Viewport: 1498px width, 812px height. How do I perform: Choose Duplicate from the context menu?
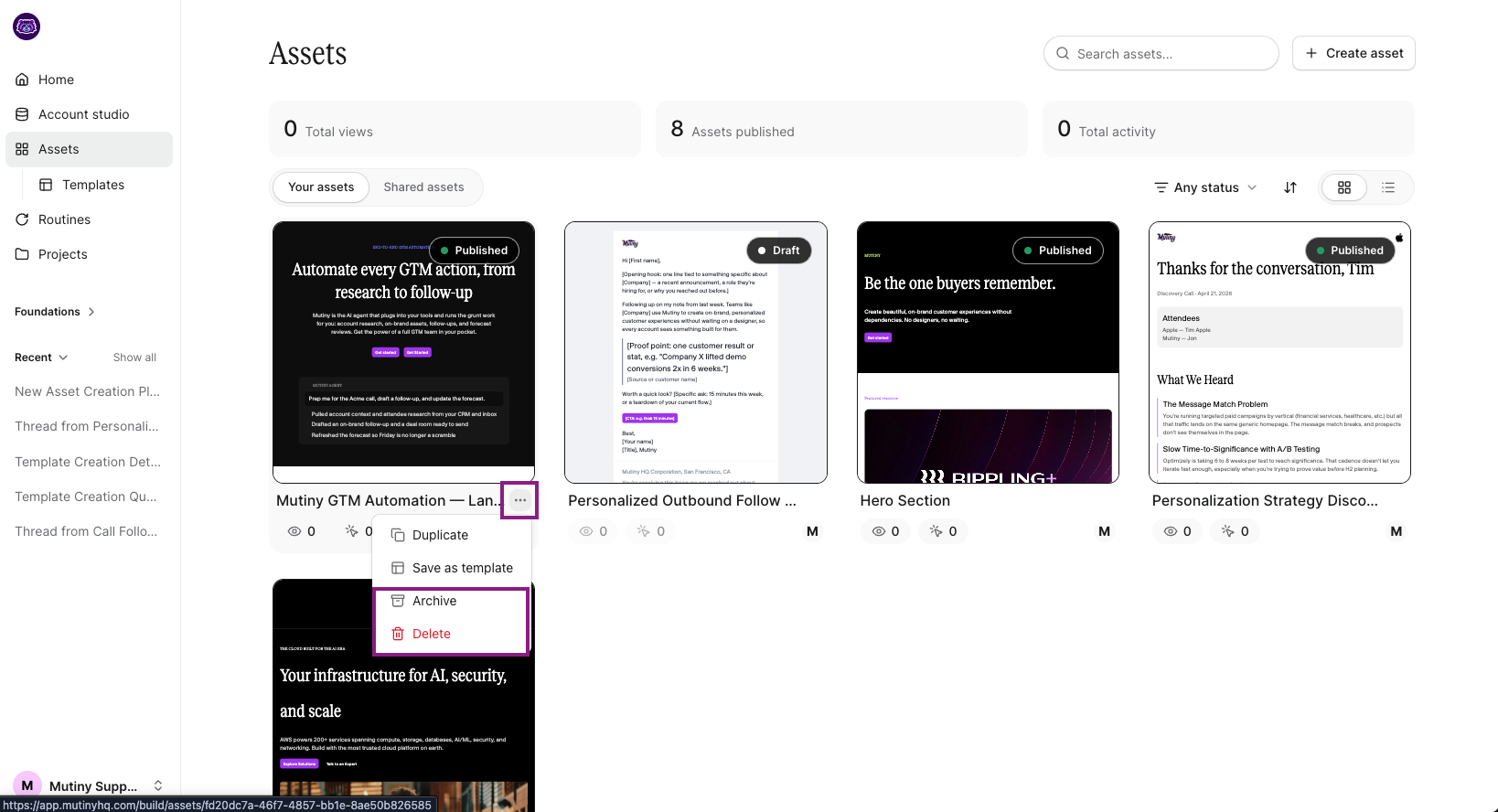(452, 535)
